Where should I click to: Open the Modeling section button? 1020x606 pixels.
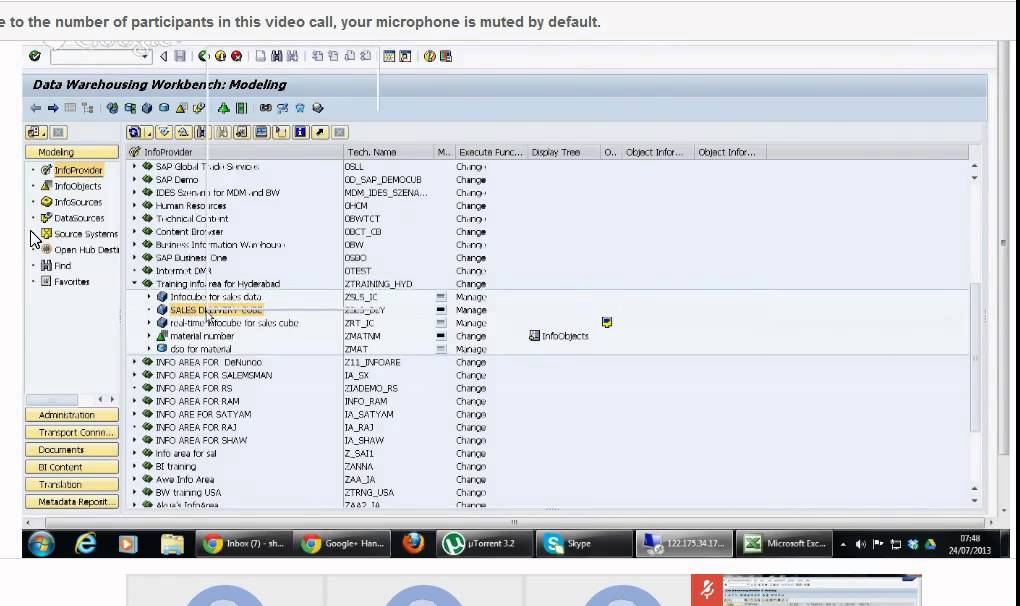click(x=72, y=152)
